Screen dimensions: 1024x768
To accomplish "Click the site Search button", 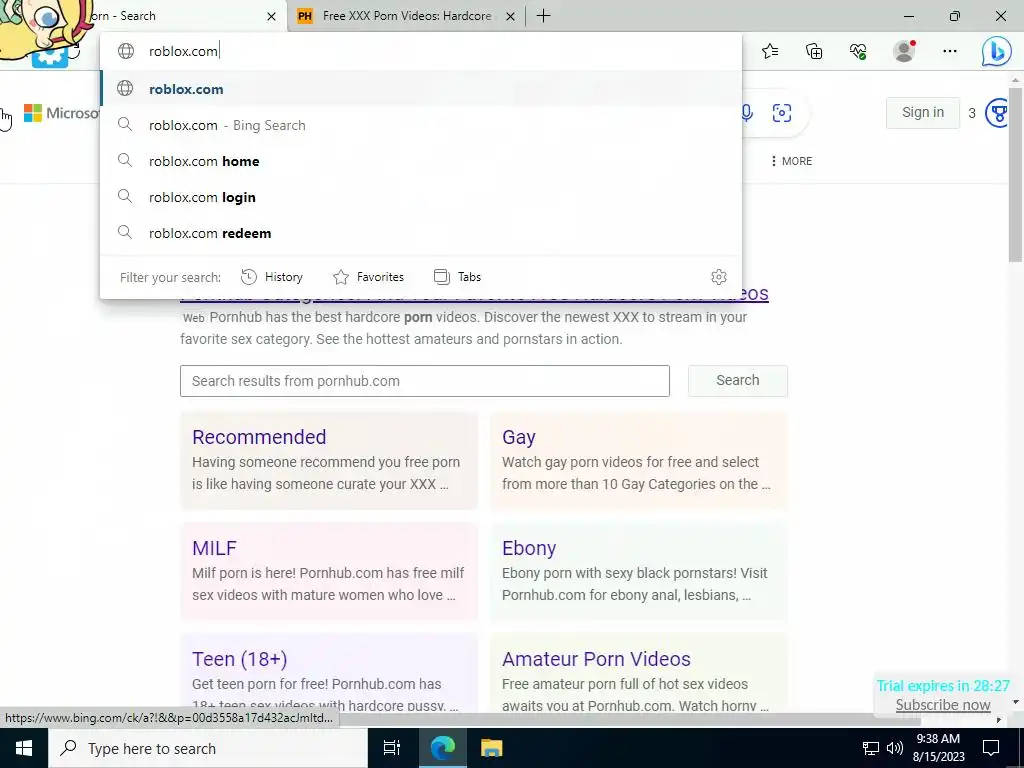I will (737, 380).
